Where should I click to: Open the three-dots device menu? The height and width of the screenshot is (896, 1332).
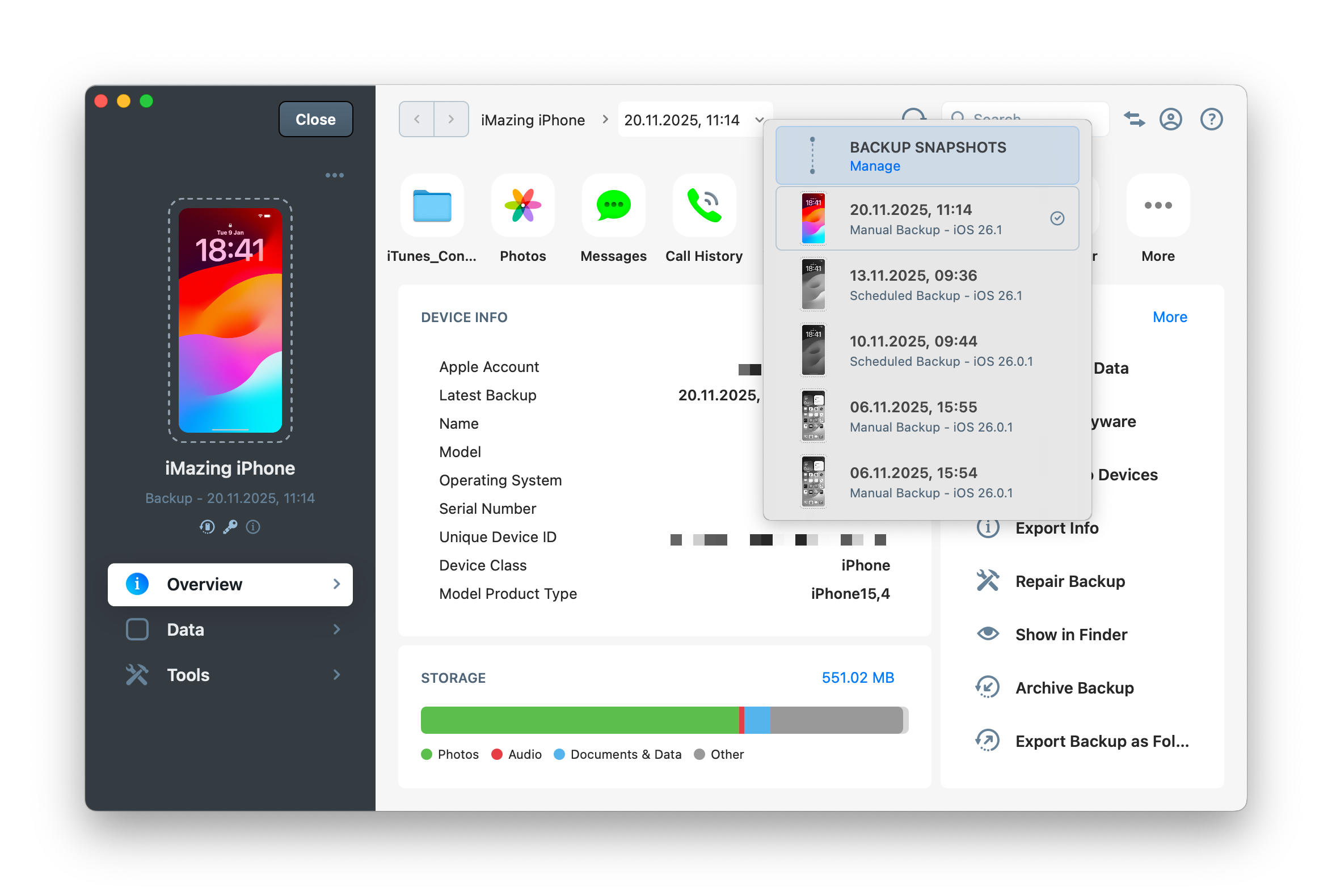[335, 175]
